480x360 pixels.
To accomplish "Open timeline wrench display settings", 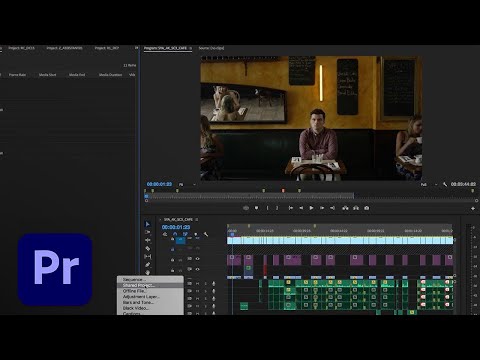I will [206, 234].
